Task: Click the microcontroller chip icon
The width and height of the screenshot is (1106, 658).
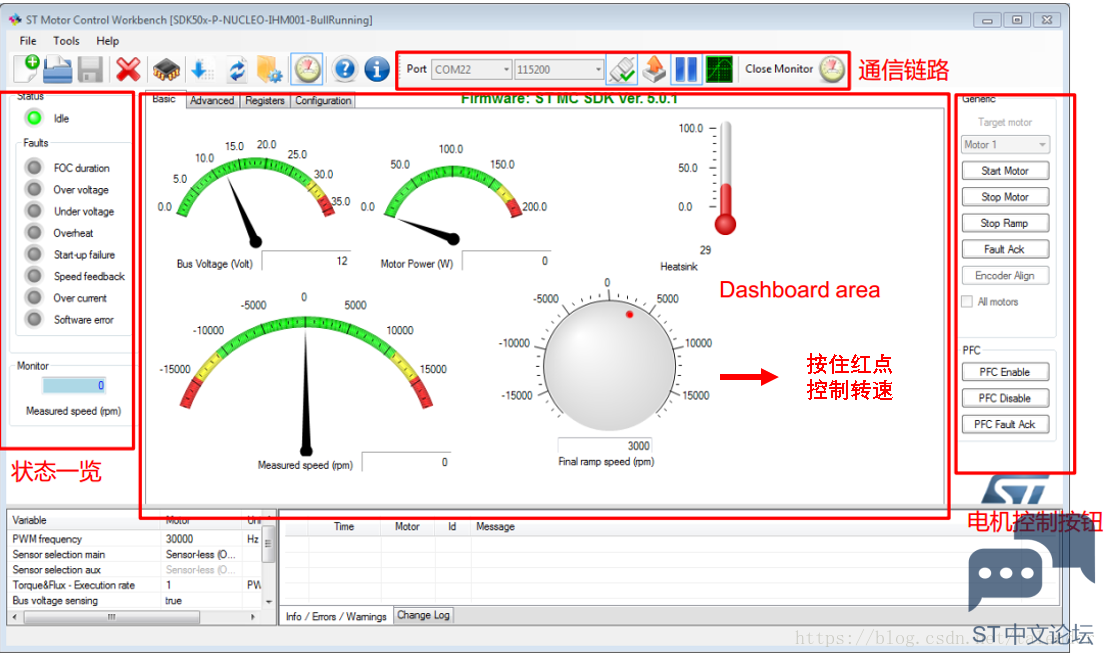Action: click(x=166, y=70)
